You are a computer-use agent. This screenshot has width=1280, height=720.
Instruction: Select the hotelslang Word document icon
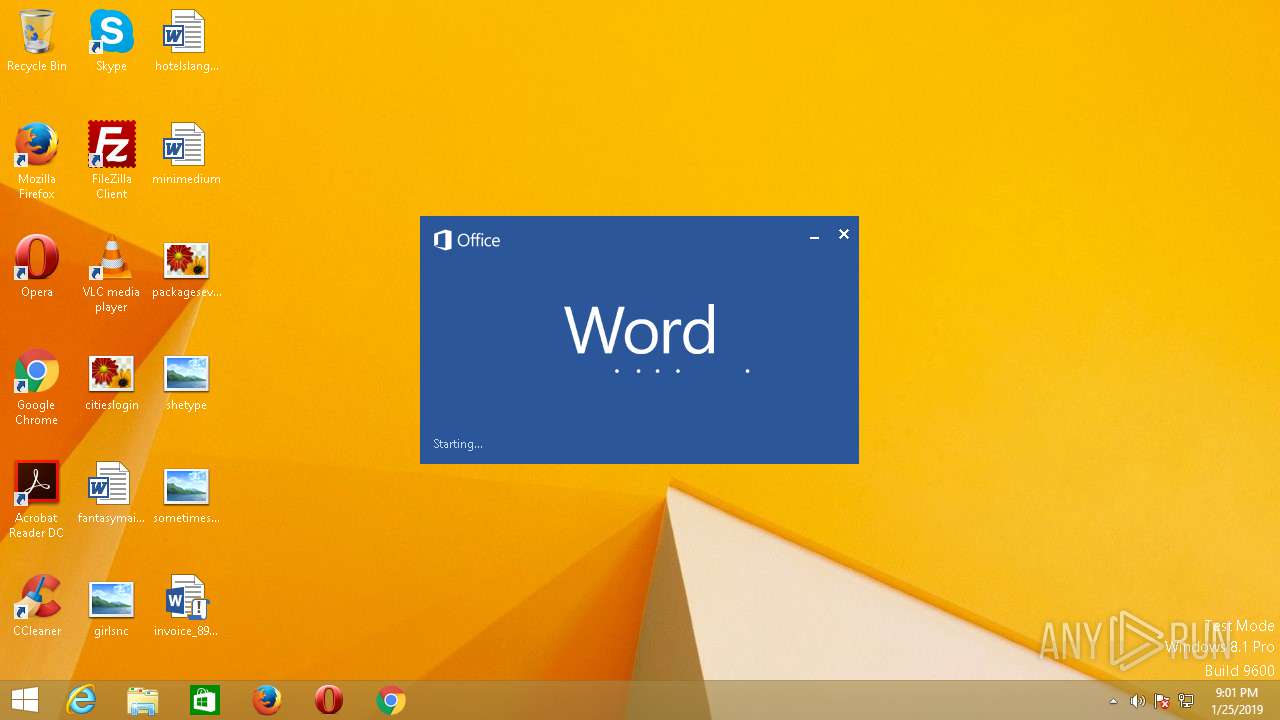click(186, 41)
